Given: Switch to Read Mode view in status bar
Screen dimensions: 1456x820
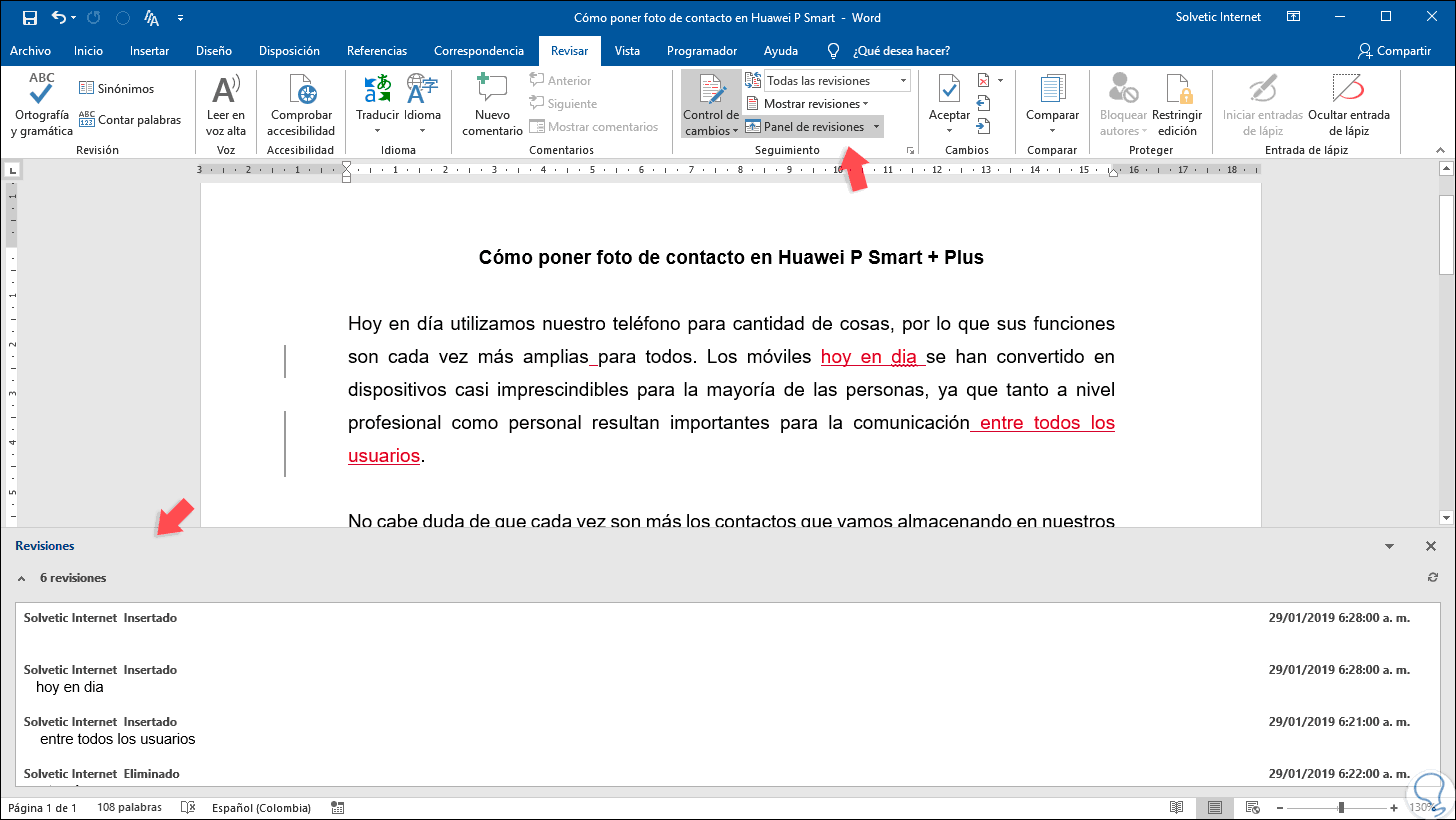Looking at the screenshot, I should (1178, 808).
